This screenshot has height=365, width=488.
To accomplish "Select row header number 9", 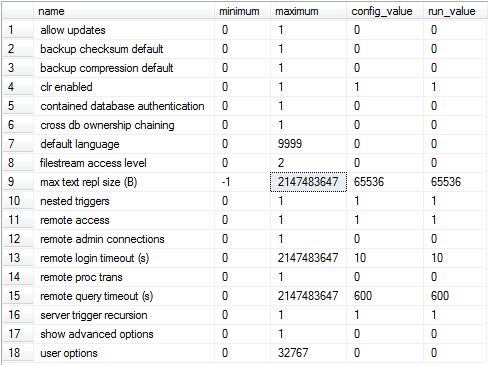I will point(18,182).
